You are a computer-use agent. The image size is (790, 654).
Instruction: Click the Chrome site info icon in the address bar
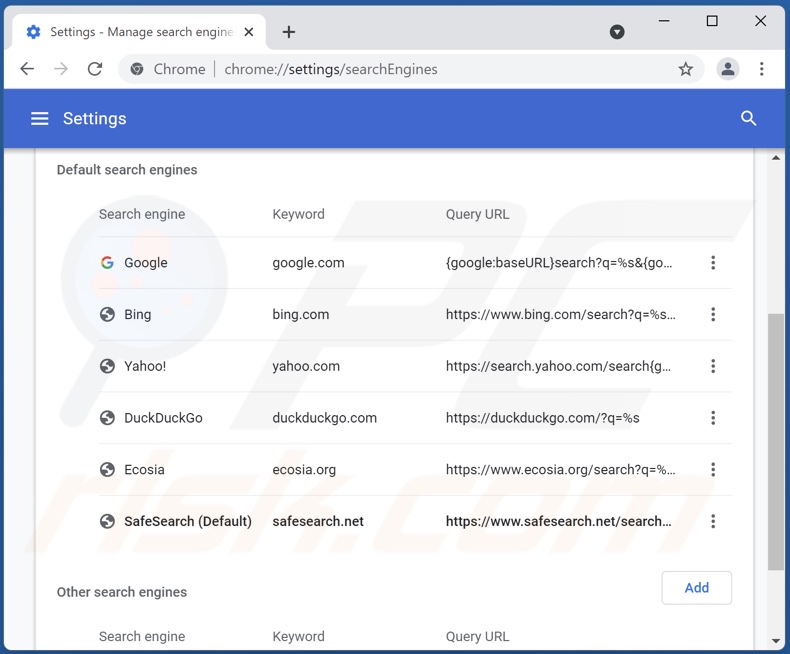point(137,69)
